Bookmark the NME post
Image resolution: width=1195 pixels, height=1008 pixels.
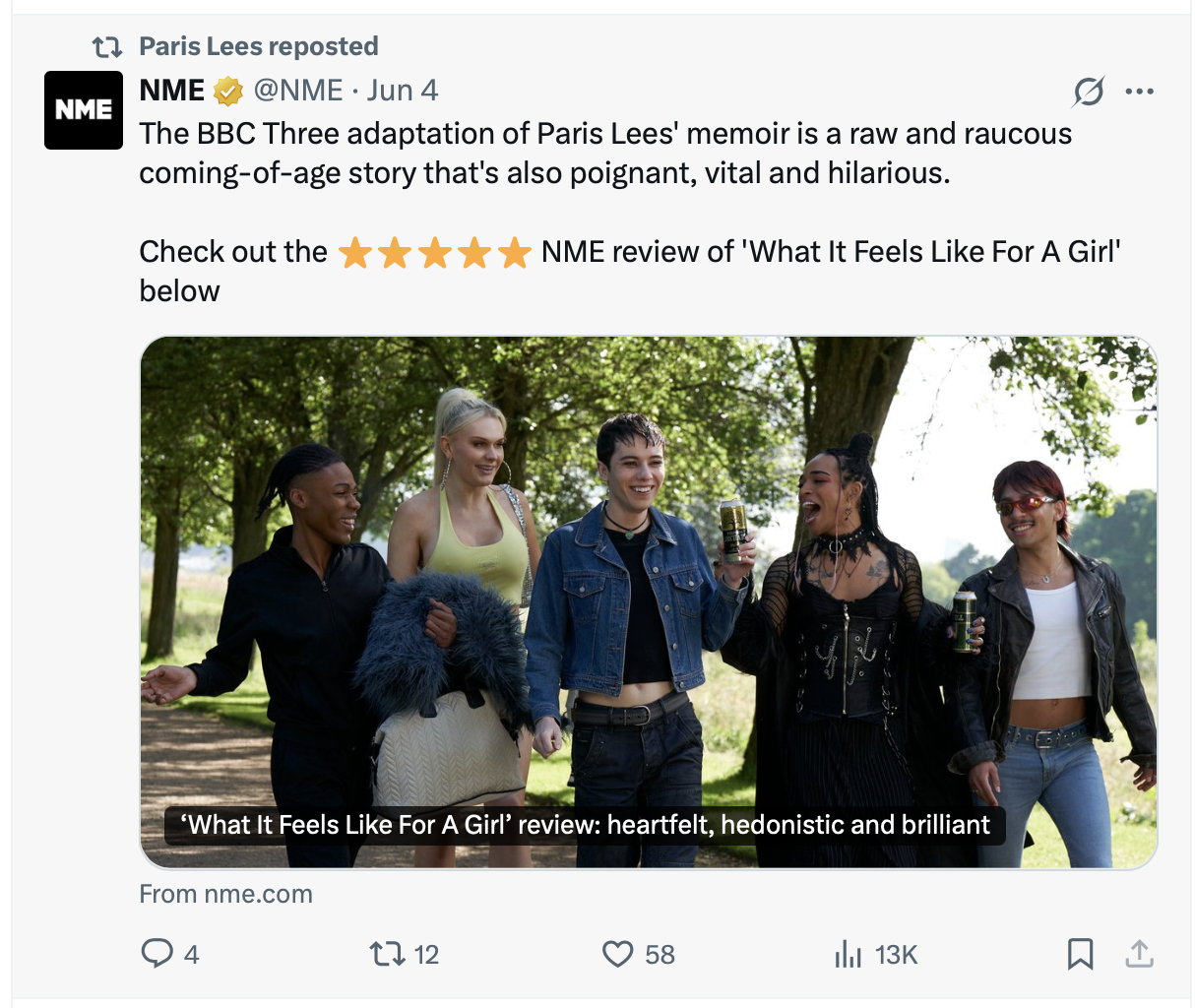coord(1080,954)
